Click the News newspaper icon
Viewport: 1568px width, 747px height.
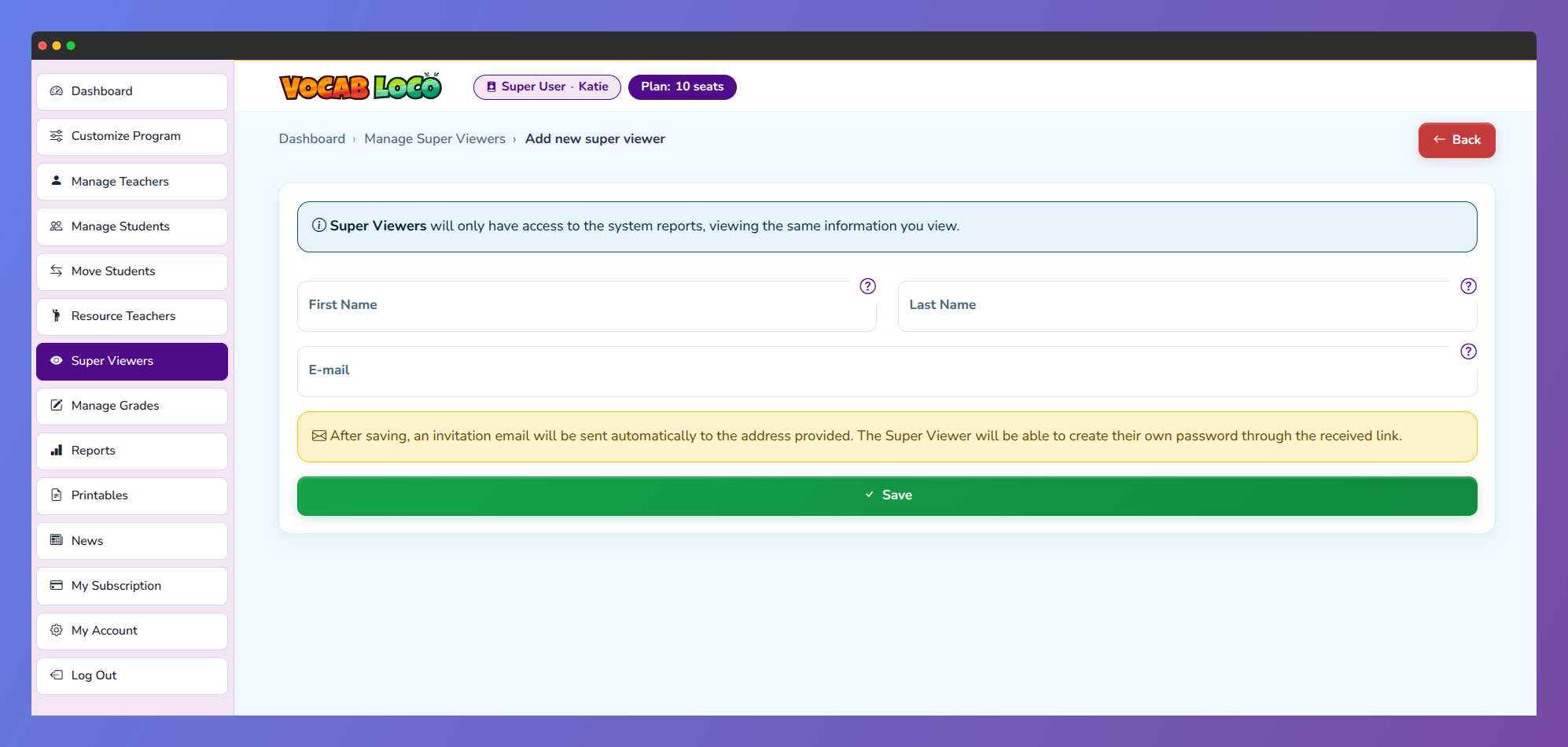(x=57, y=540)
